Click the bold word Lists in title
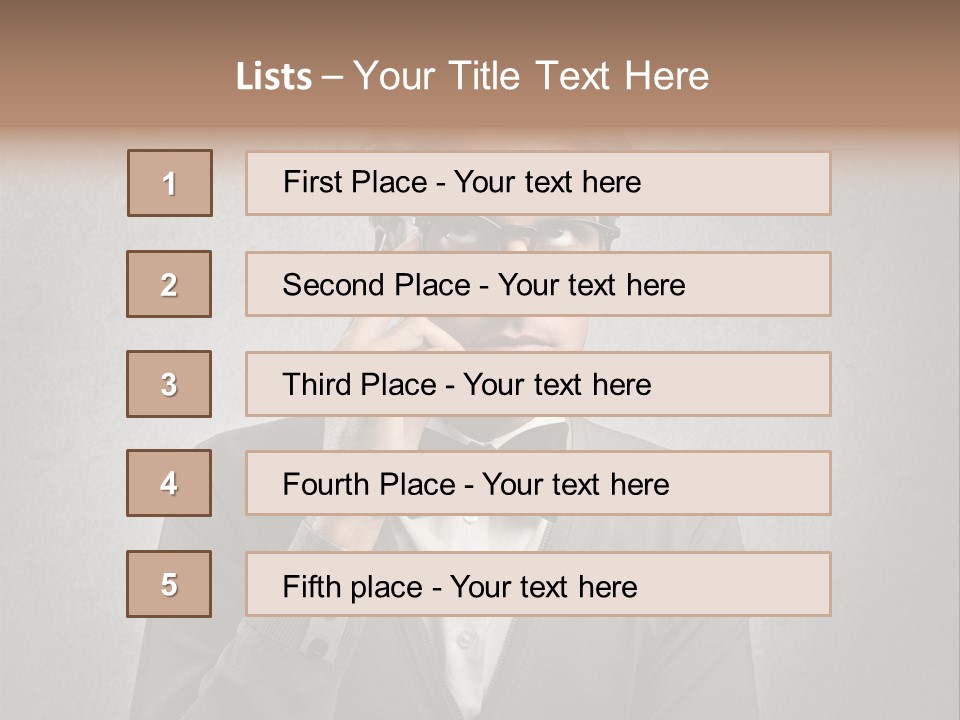Screen dimensions: 960x720 274,77
